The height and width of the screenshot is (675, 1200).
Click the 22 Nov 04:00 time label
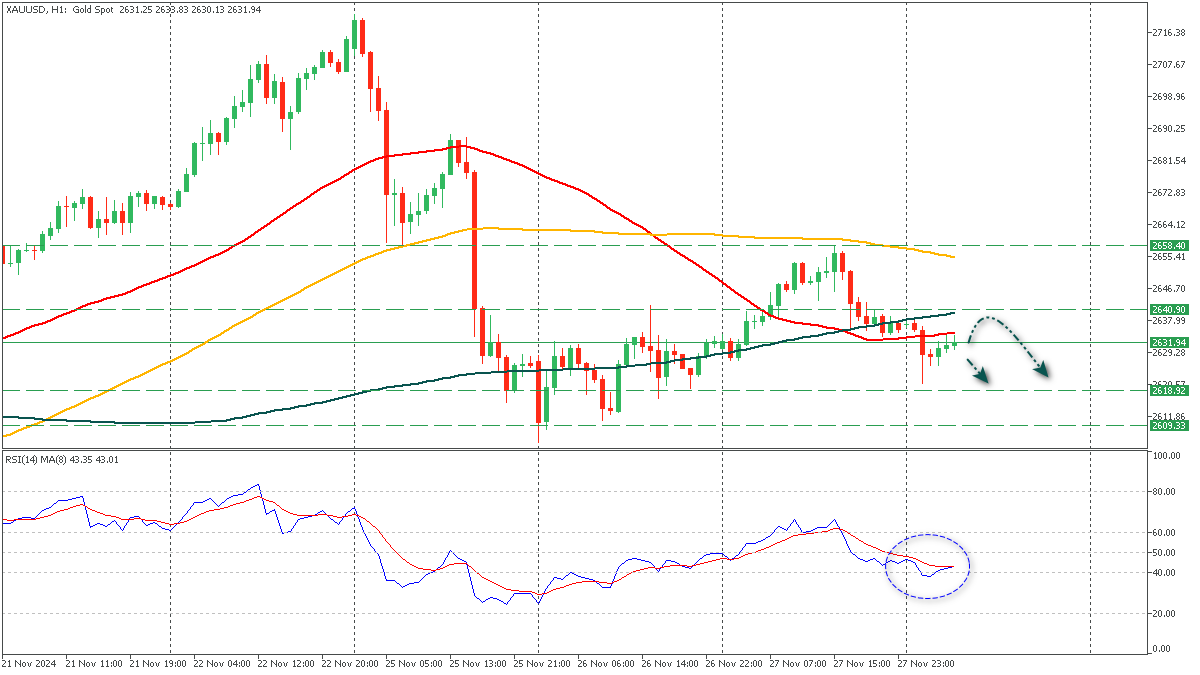pyautogui.click(x=222, y=663)
